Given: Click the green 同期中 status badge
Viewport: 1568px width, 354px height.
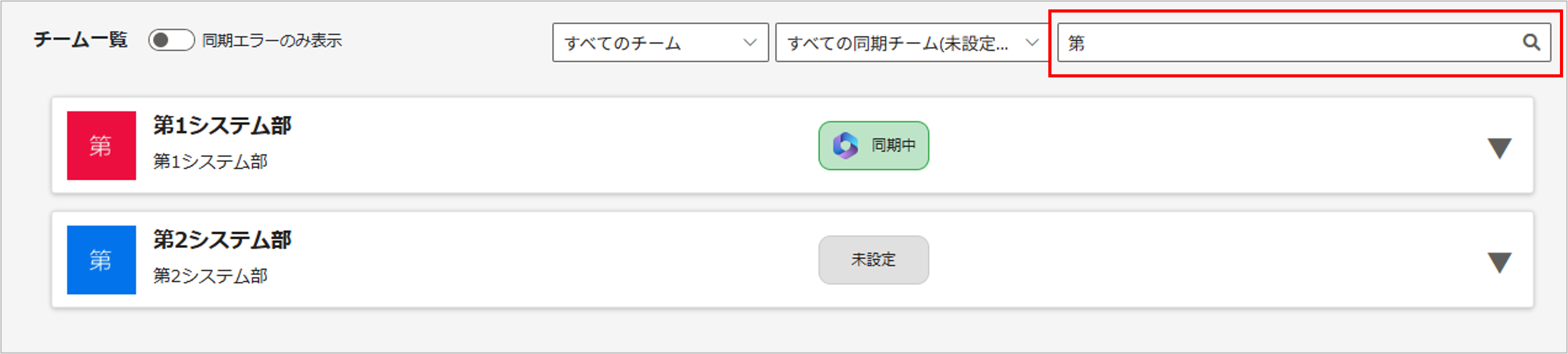Looking at the screenshot, I should 874,145.
